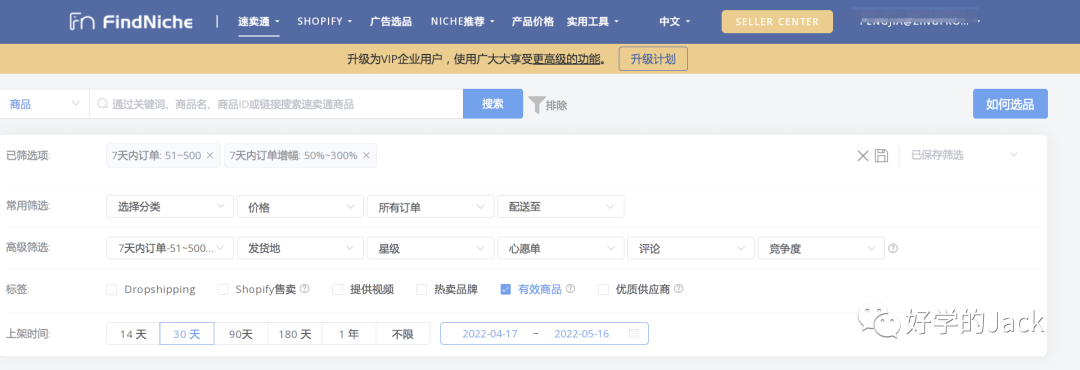This screenshot has height=370, width=1080.
Task: Open the calendar icon in the date range
Action: [x=634, y=333]
